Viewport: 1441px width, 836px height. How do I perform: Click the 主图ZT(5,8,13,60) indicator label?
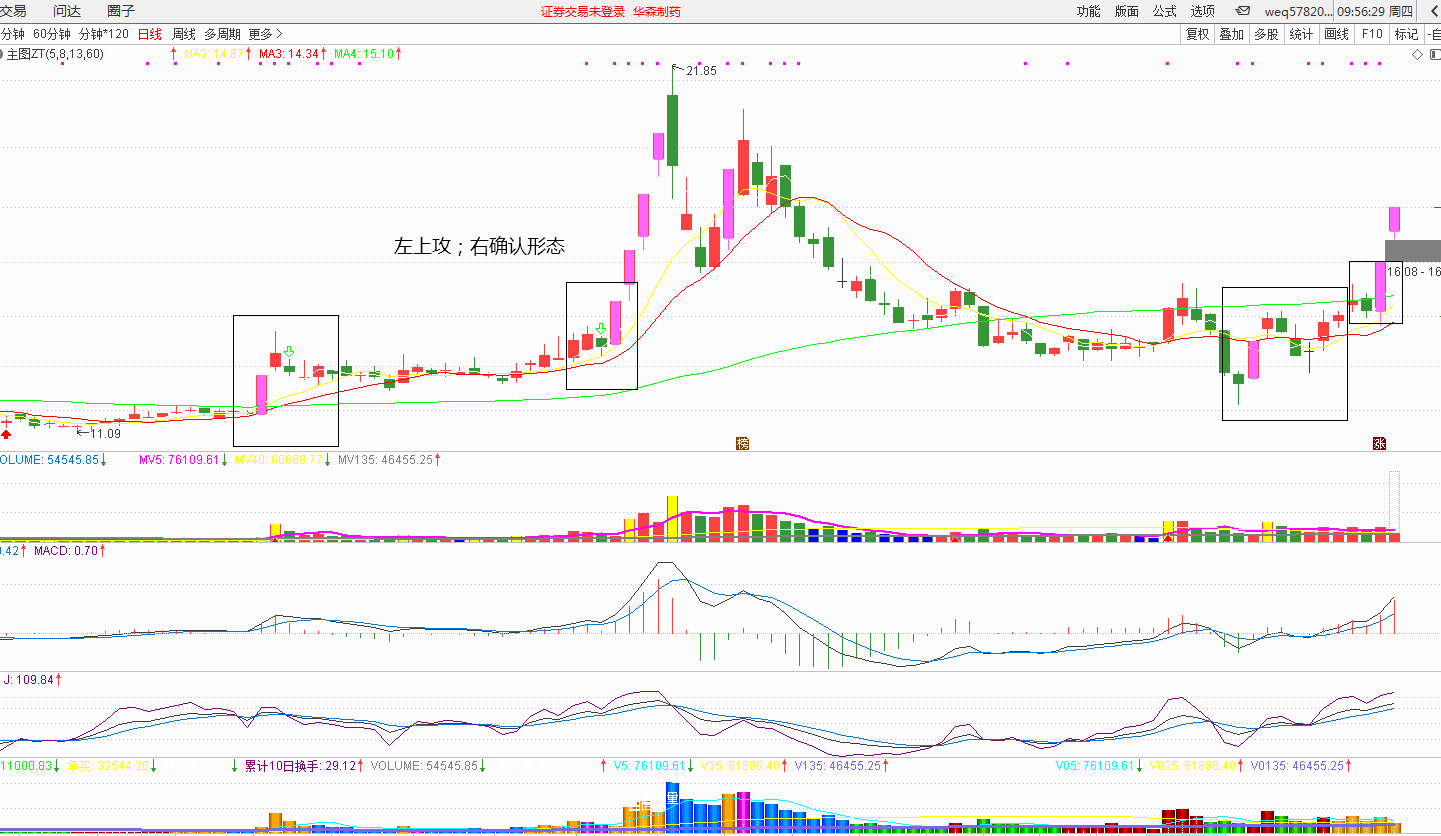click(55, 54)
